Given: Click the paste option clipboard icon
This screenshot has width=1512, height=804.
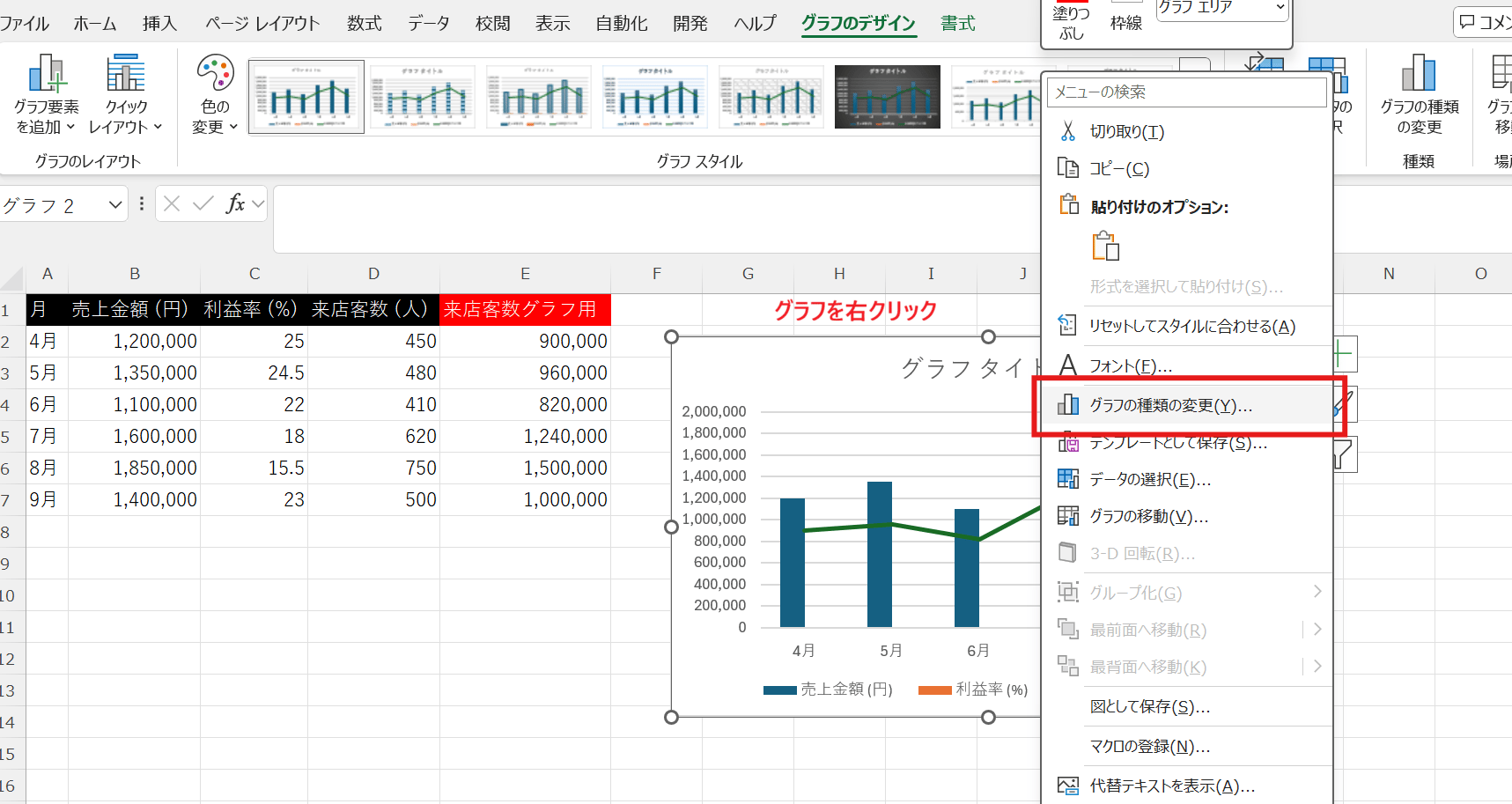Looking at the screenshot, I should pyautogui.click(x=1105, y=247).
